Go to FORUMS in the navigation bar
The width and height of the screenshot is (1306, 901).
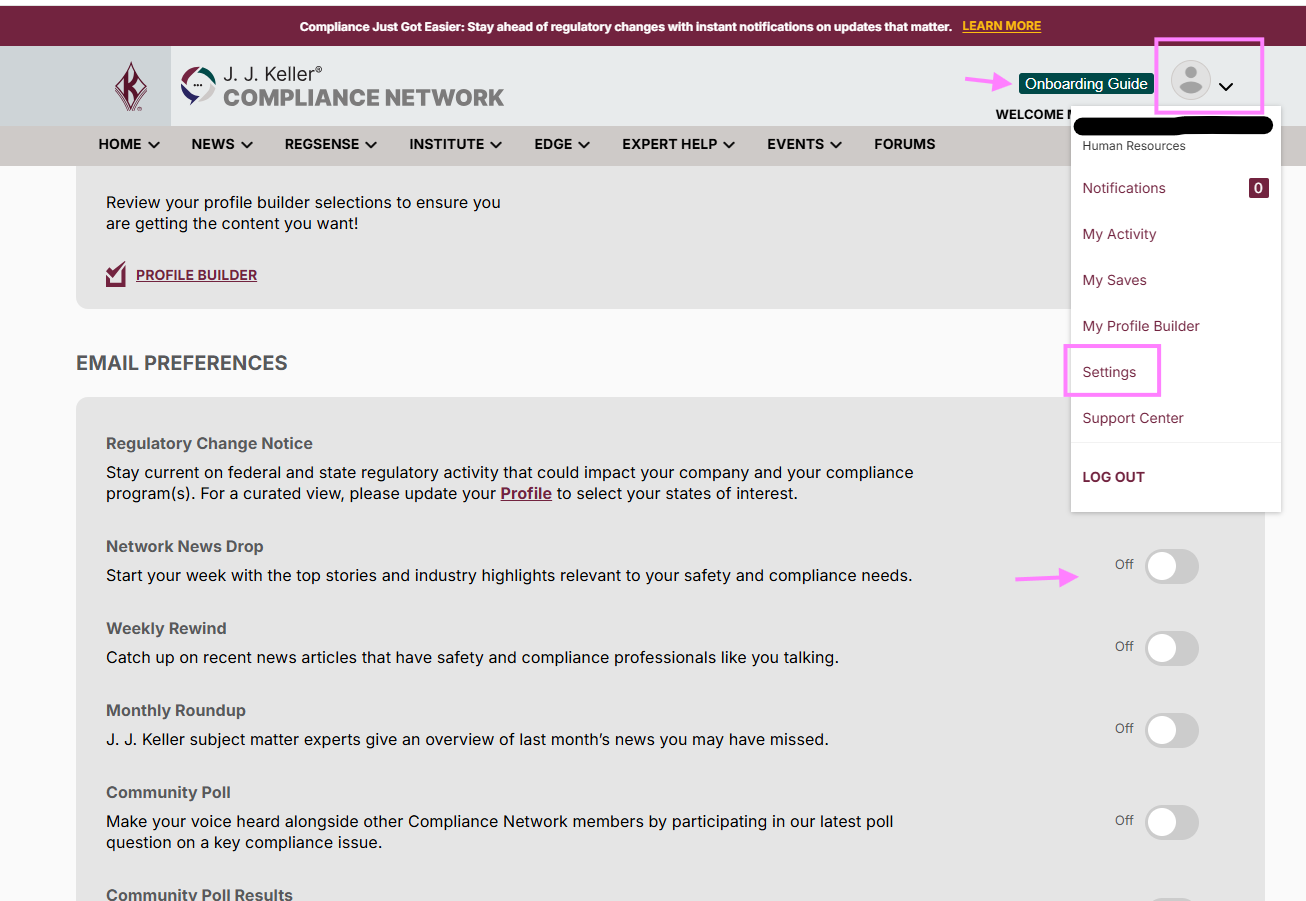tap(905, 144)
